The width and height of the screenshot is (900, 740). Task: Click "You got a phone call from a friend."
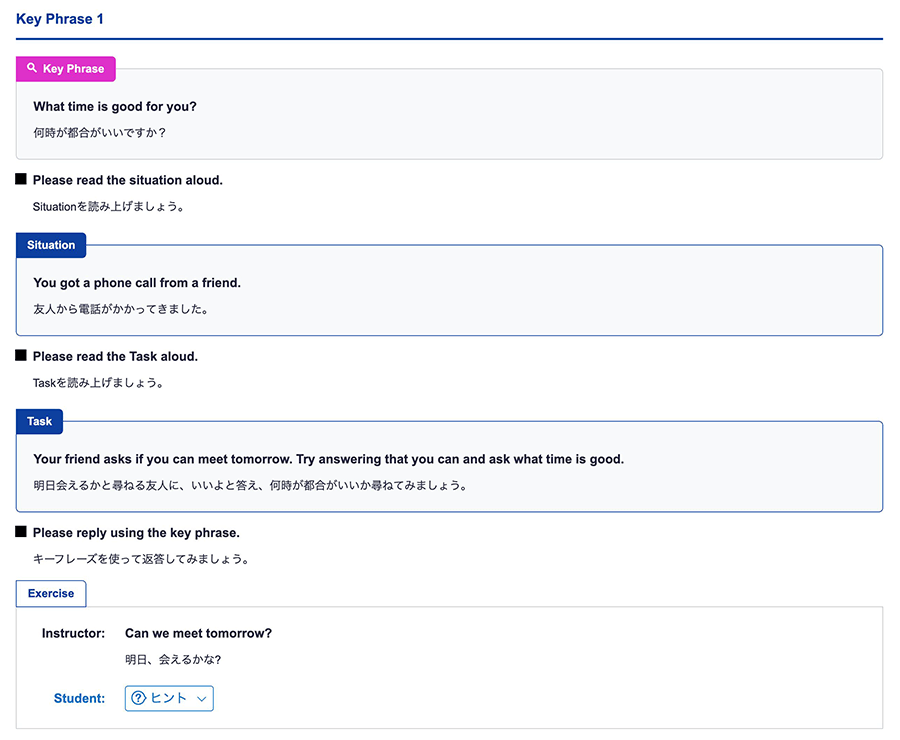point(137,282)
